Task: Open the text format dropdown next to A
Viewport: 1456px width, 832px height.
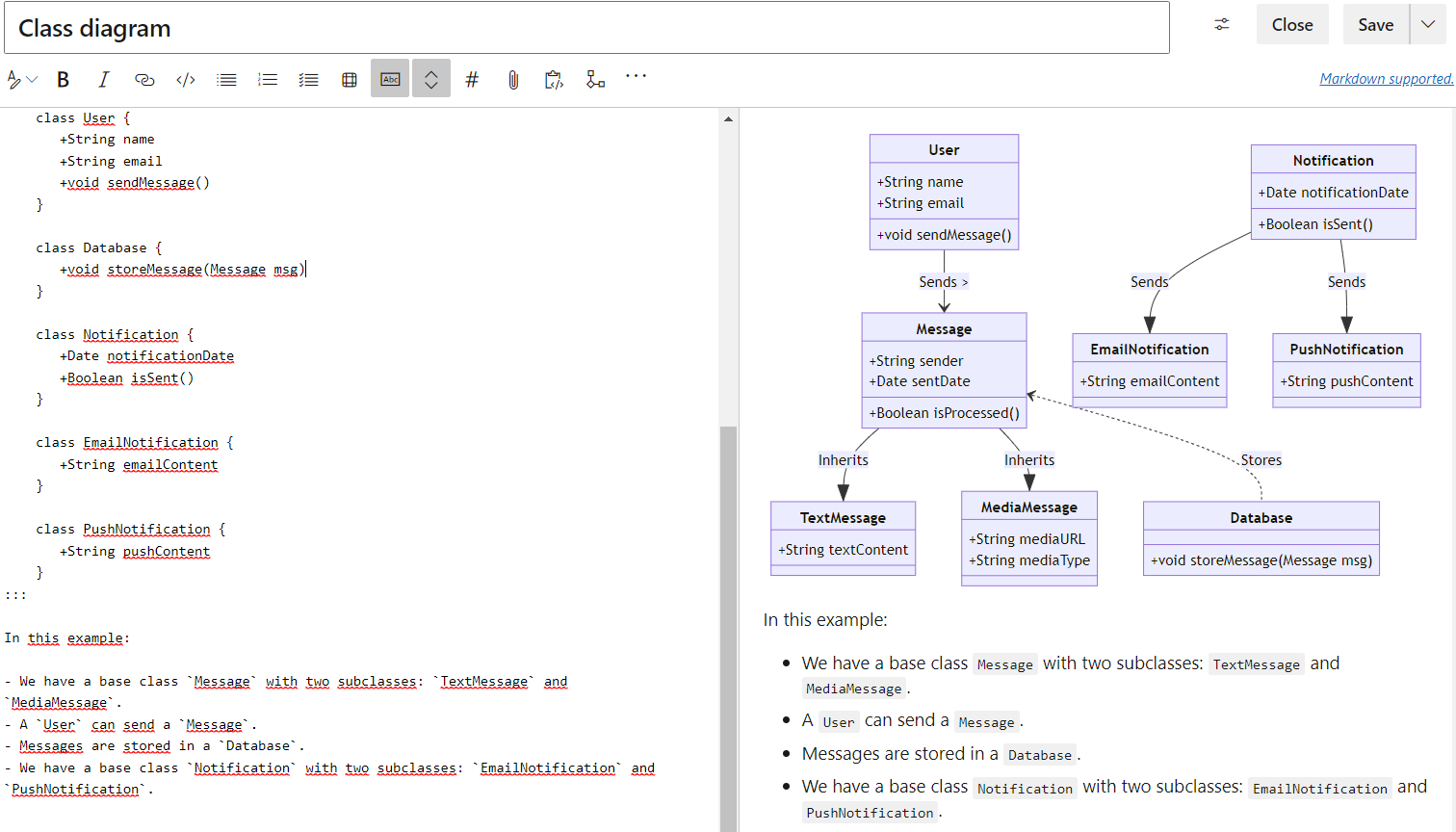Action: tap(20, 78)
